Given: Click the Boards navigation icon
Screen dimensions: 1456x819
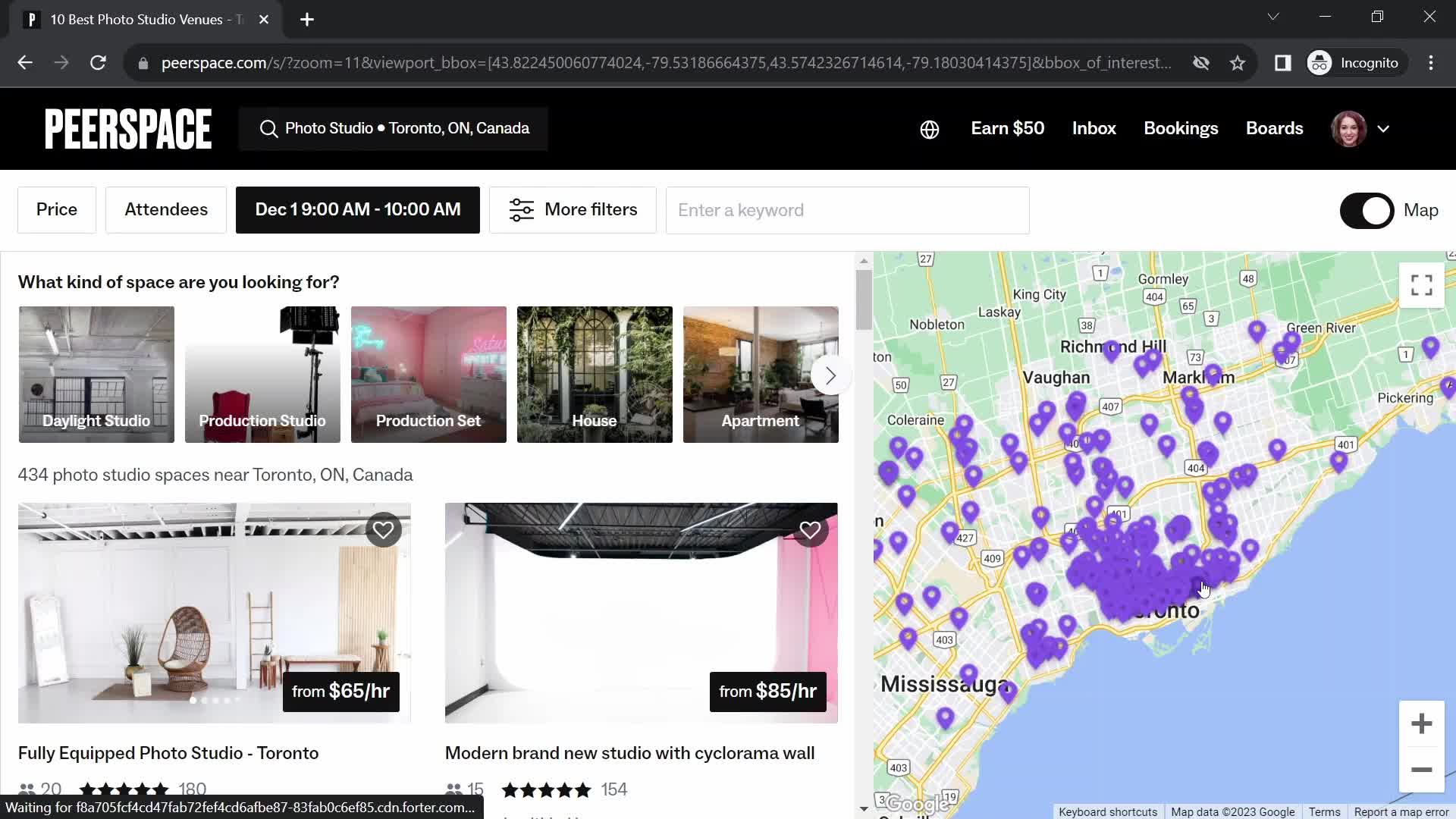Looking at the screenshot, I should coord(1275,128).
